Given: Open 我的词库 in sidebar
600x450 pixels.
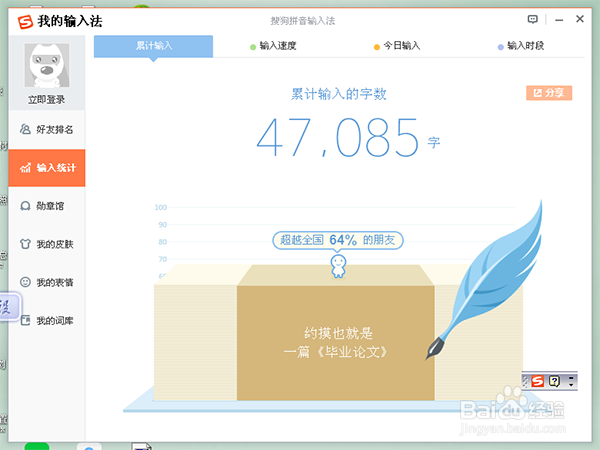Looking at the screenshot, I should pos(47,320).
